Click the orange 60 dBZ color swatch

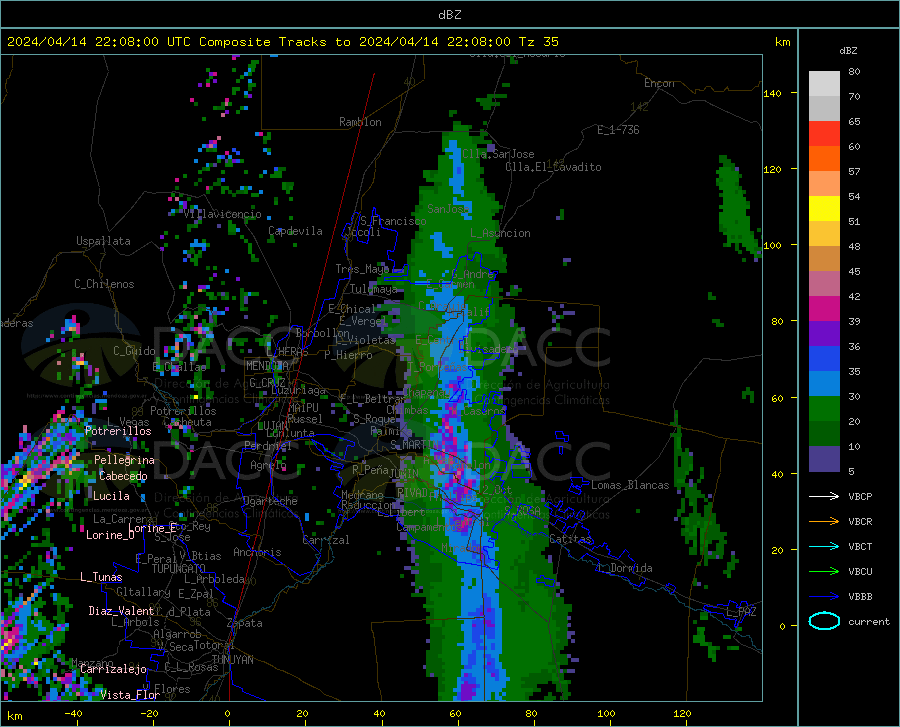[824, 158]
